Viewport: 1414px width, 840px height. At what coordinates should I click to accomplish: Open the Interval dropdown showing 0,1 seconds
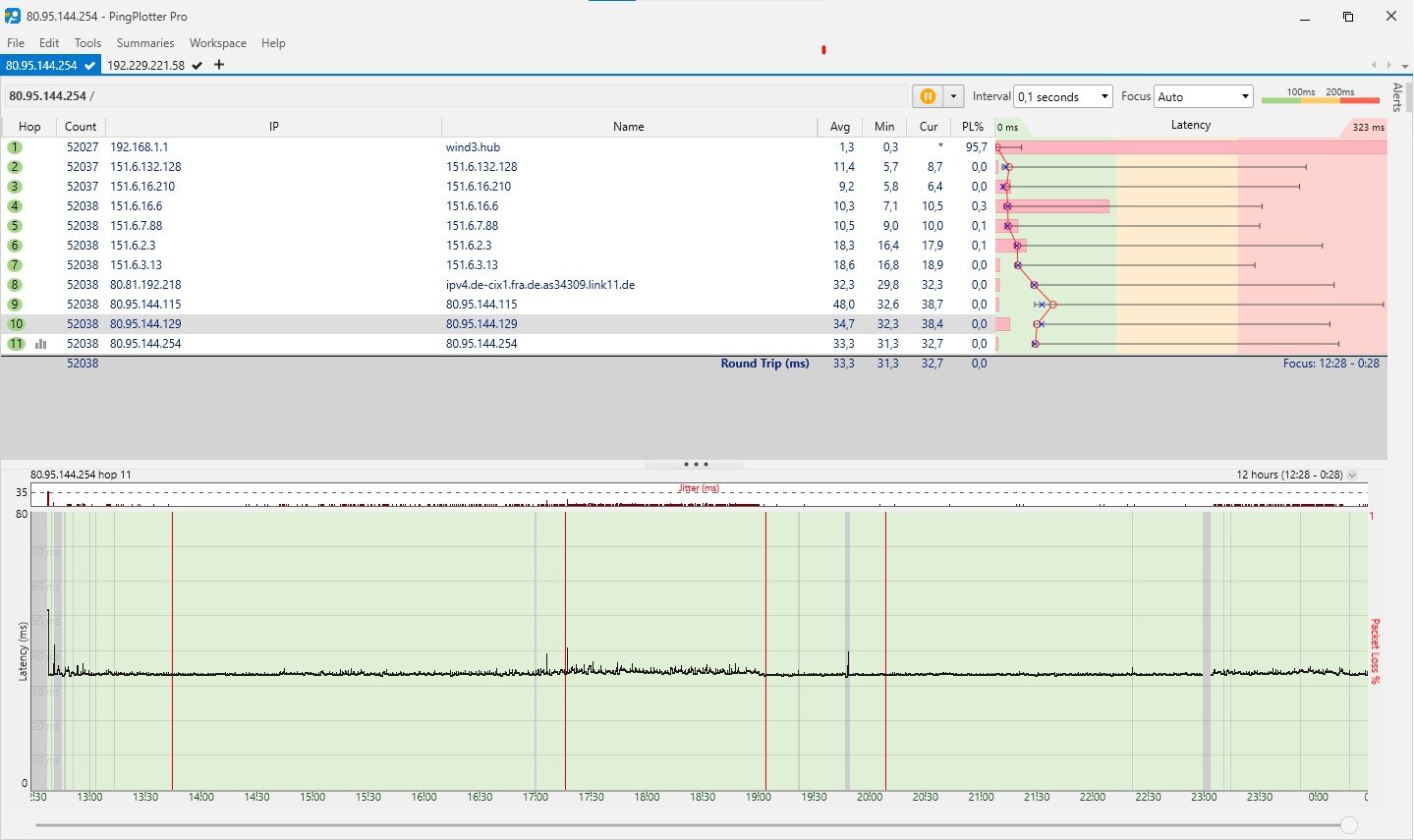pos(1062,96)
